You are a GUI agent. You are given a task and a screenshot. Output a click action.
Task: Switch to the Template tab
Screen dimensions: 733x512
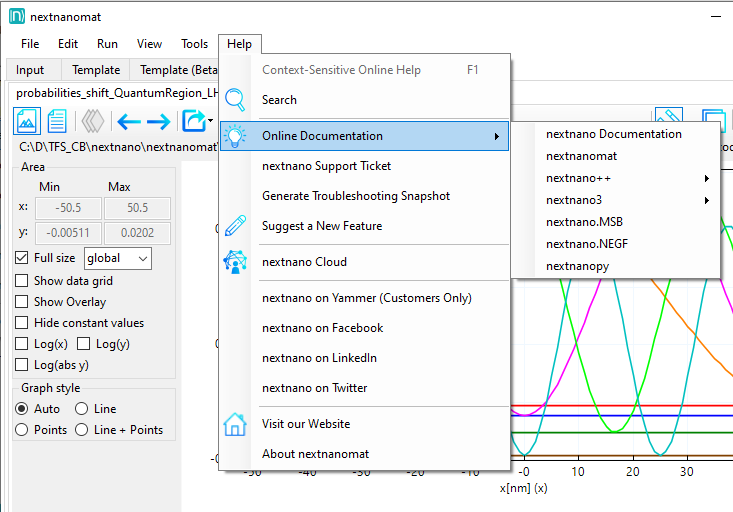(x=96, y=70)
